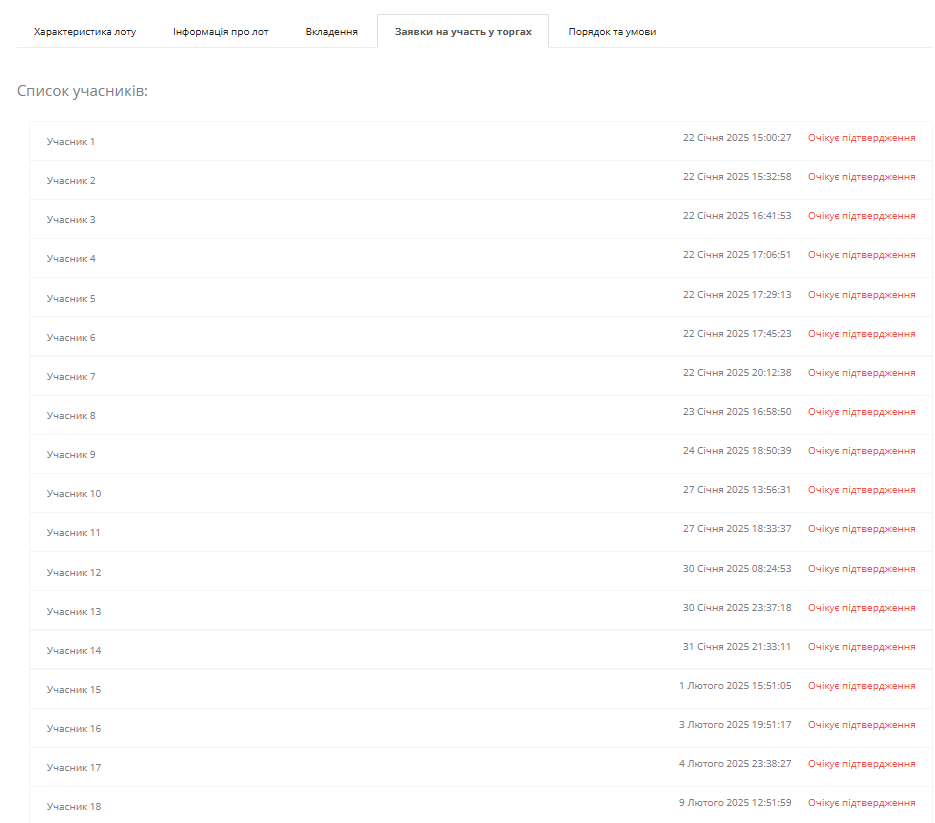Open the Вкладення tab
The width and height of the screenshot is (935, 823).
tap(331, 32)
